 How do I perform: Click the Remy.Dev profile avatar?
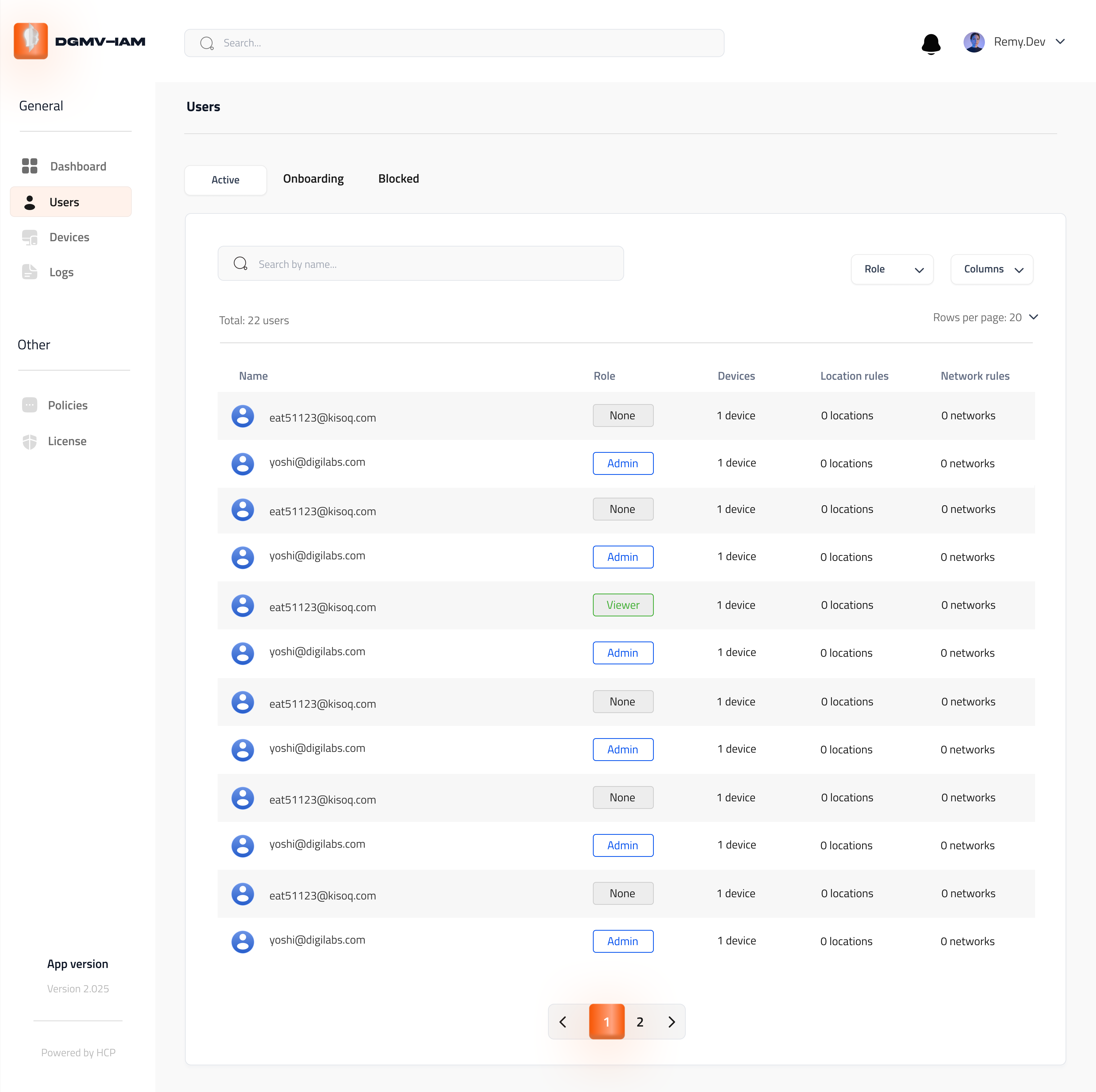point(974,42)
